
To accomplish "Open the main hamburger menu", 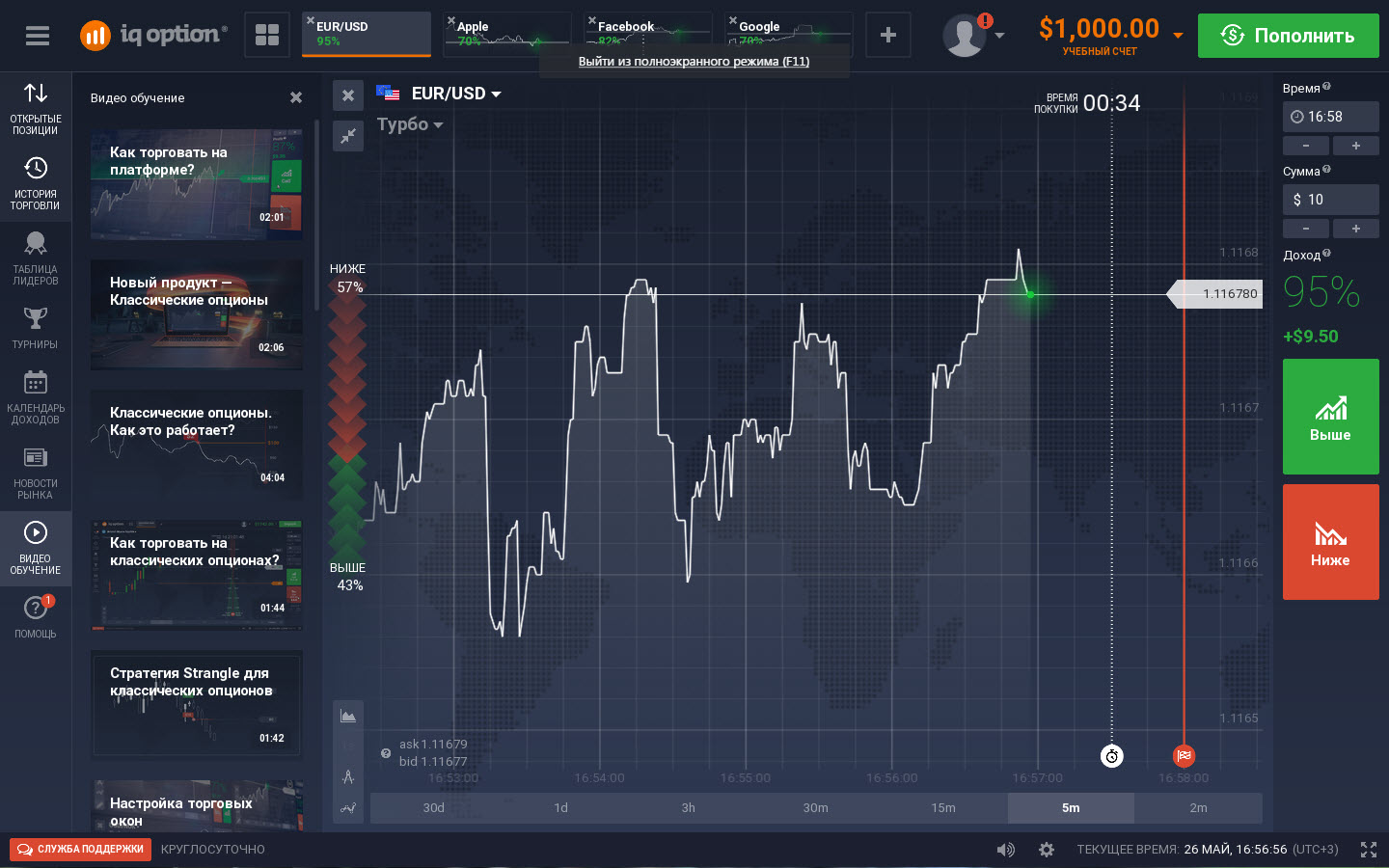I will click(x=38, y=36).
